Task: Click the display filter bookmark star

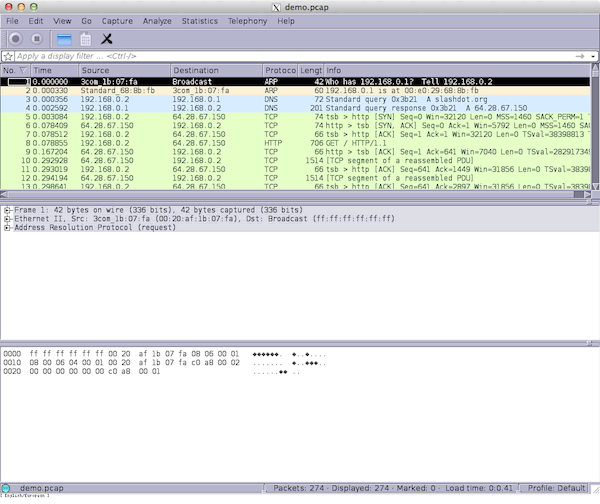Action: [8, 56]
